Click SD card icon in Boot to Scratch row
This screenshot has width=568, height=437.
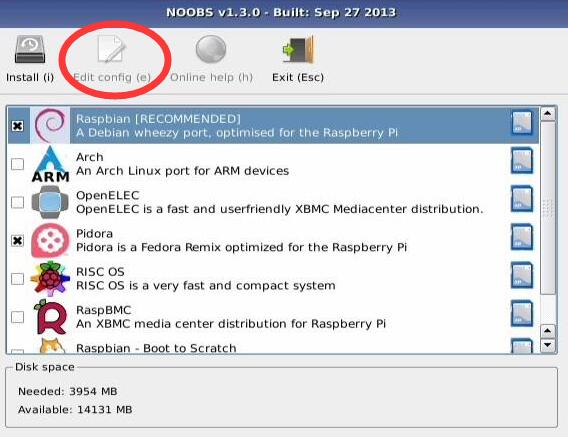(522, 346)
